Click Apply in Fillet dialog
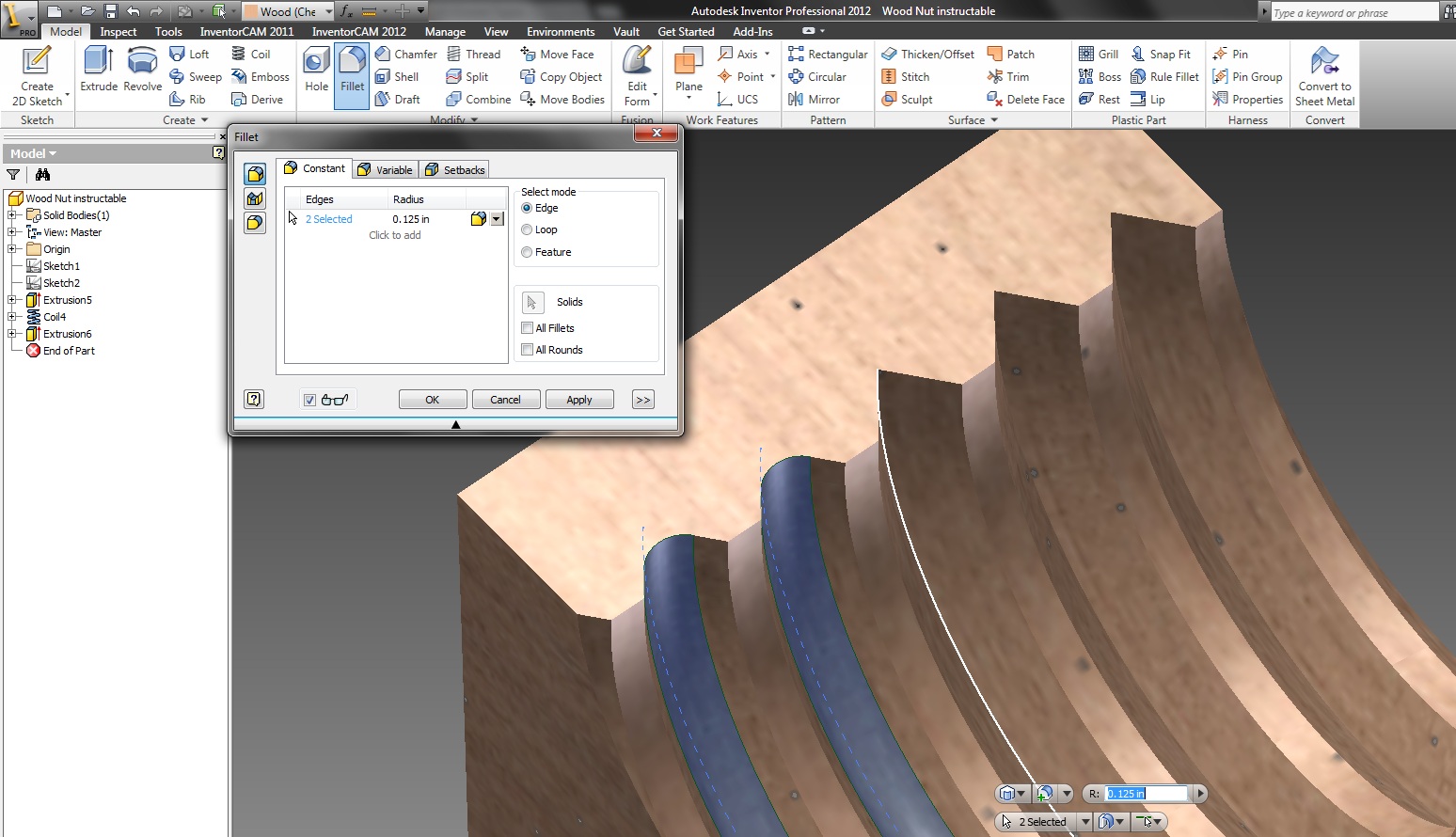The height and width of the screenshot is (837, 1456). pos(579,400)
